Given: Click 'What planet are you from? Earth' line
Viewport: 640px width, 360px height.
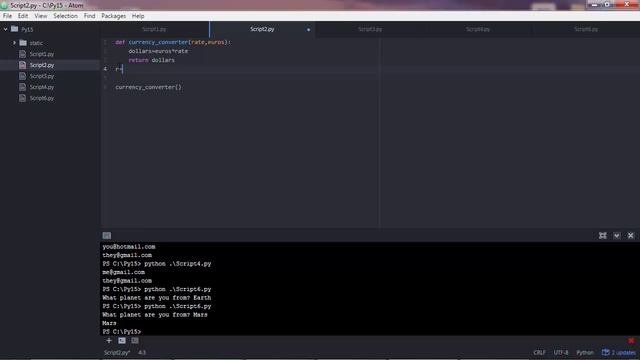Looking at the screenshot, I should [x=157, y=298].
